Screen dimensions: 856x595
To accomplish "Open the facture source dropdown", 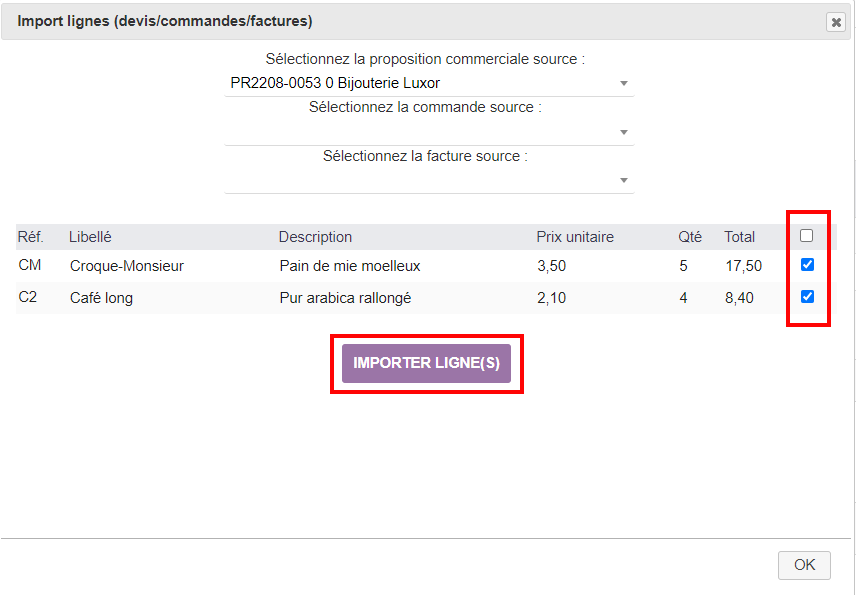I will (x=625, y=180).
